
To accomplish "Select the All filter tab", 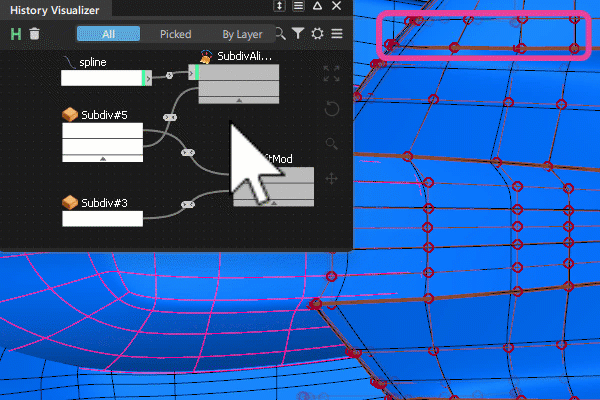I will point(108,34).
